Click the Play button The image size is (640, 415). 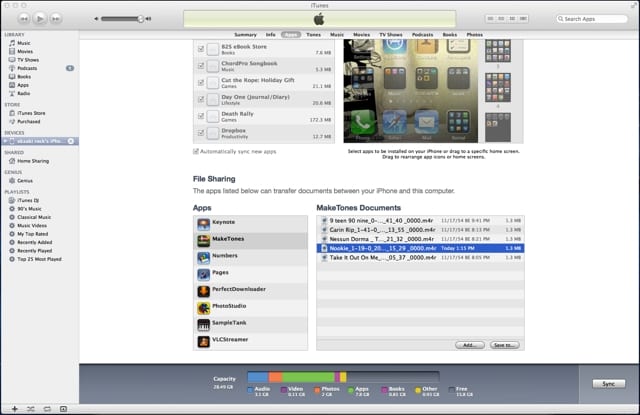tap(40, 18)
